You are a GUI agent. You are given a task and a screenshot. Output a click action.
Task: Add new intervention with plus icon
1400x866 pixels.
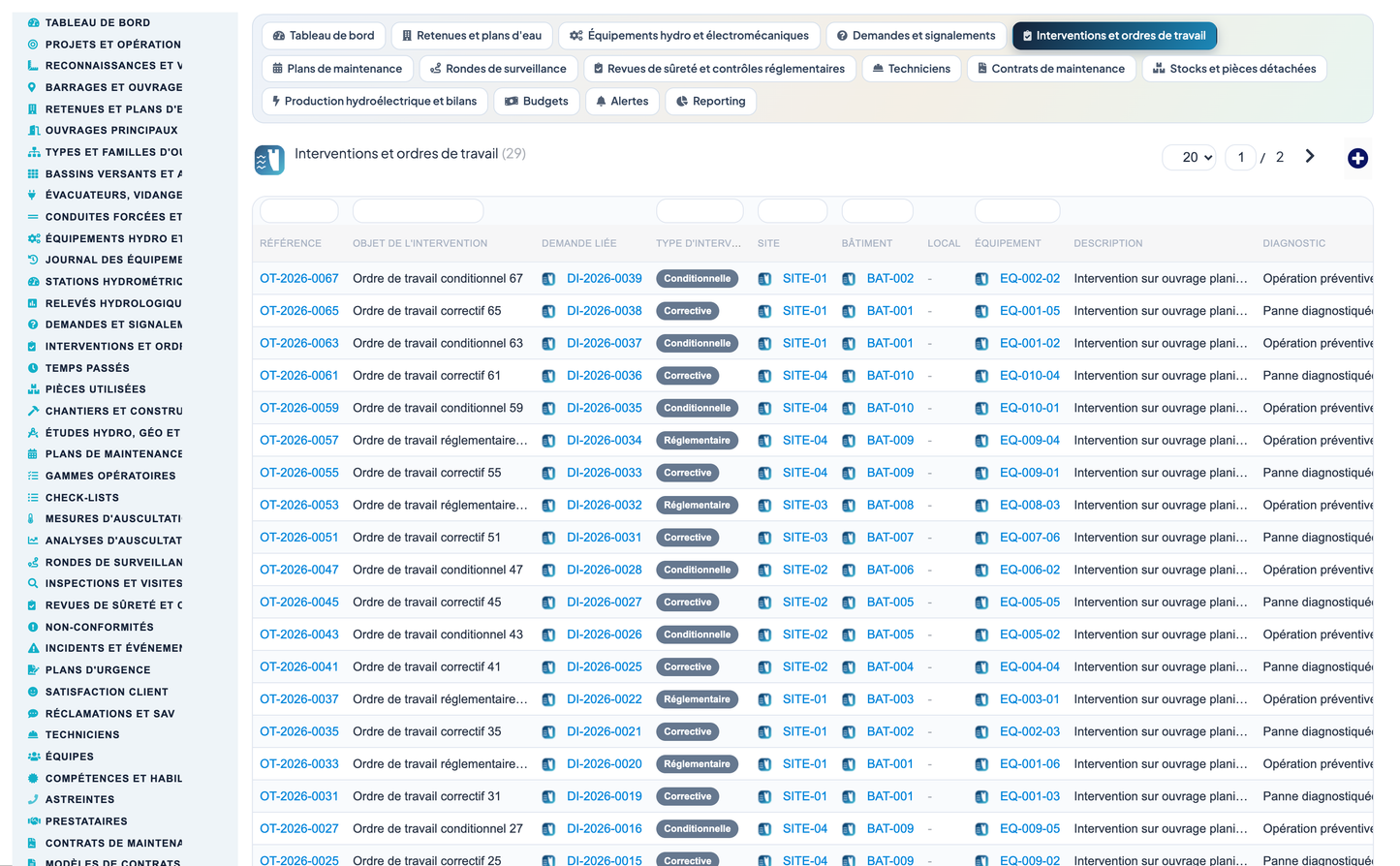[x=1357, y=158]
